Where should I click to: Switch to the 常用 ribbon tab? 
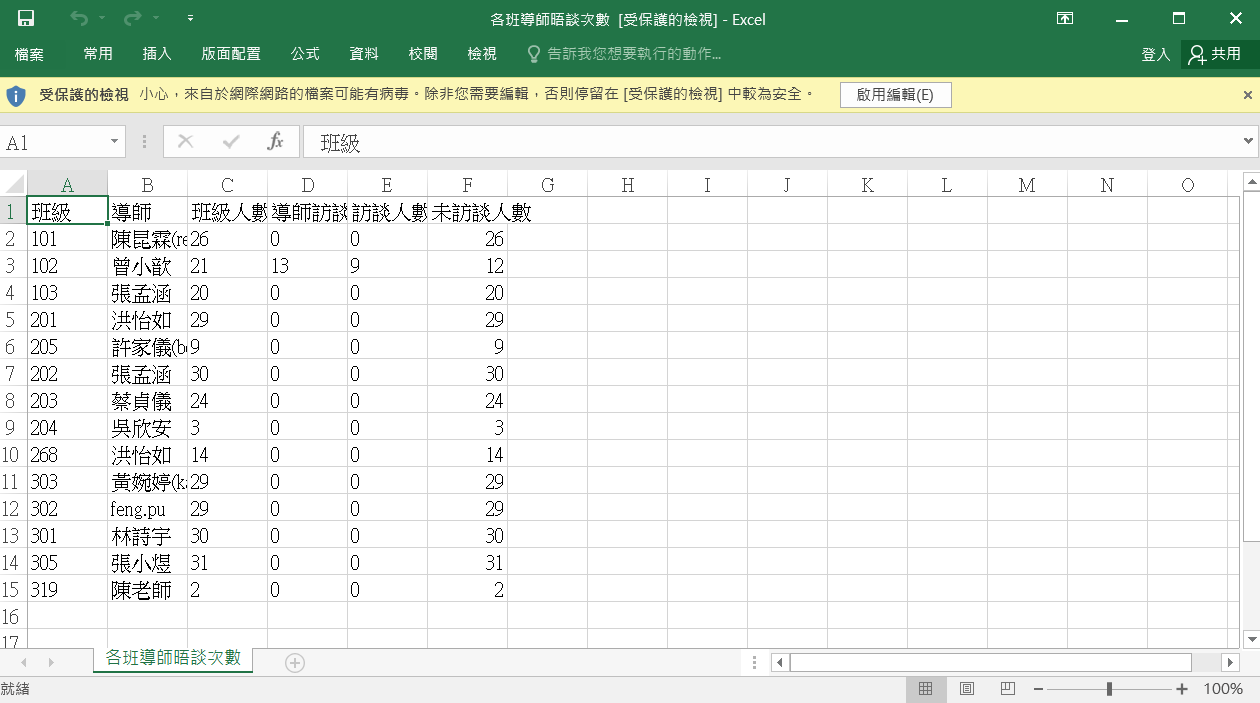[x=98, y=54]
